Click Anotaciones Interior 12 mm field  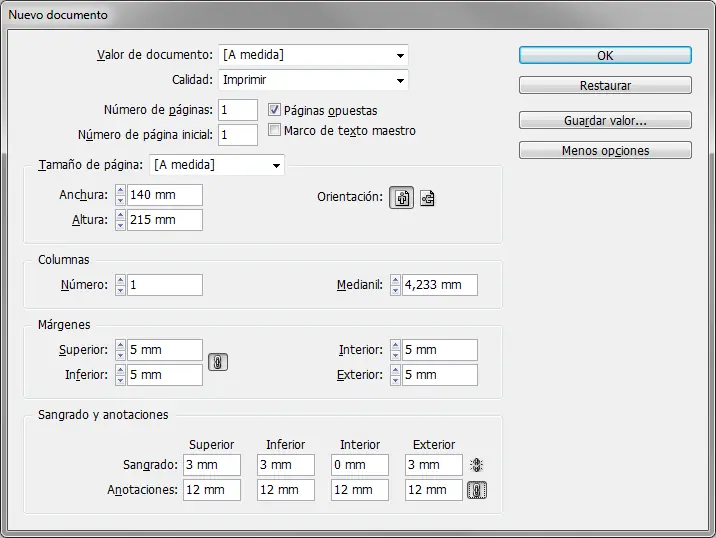360,490
